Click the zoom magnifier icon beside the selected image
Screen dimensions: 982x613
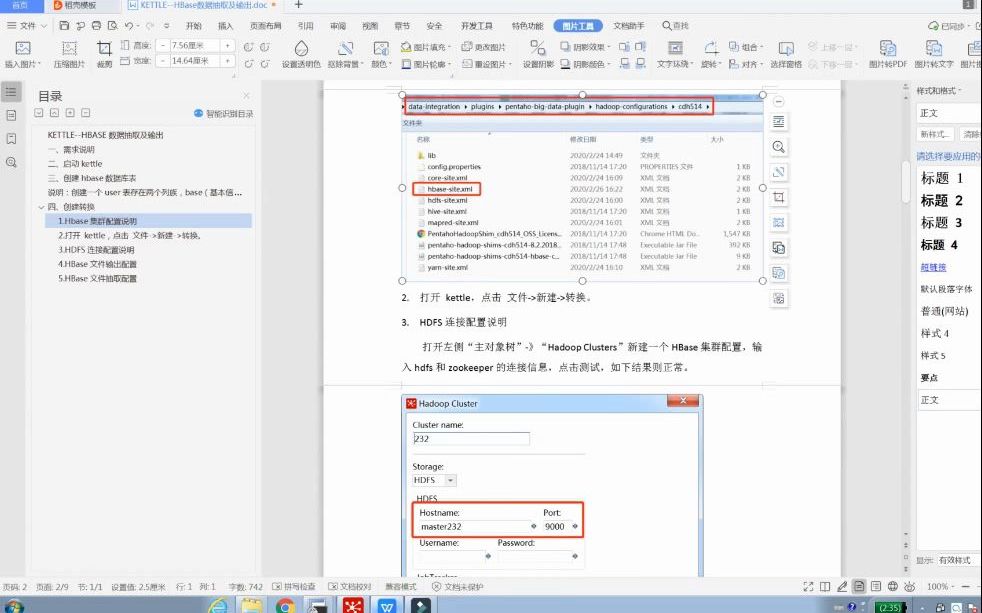pyautogui.click(x=778, y=147)
